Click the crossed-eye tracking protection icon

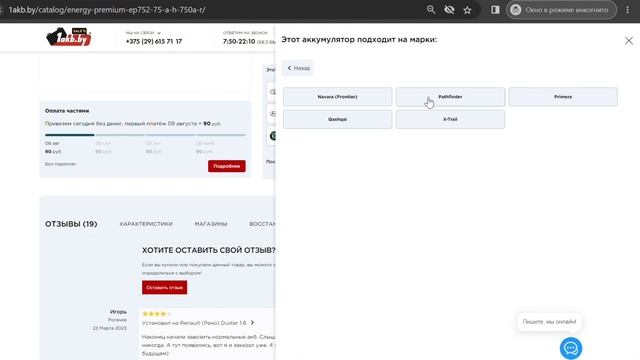coord(449,10)
